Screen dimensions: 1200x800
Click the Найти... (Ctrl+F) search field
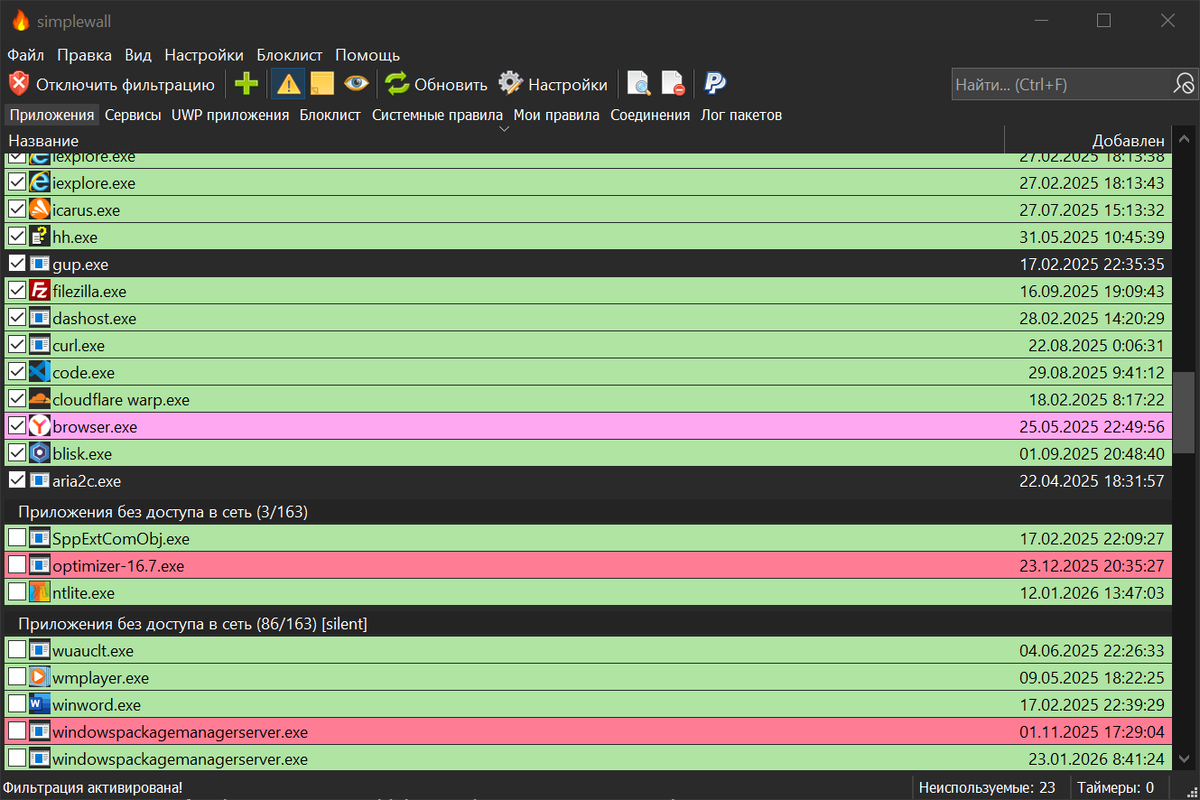coord(1060,84)
